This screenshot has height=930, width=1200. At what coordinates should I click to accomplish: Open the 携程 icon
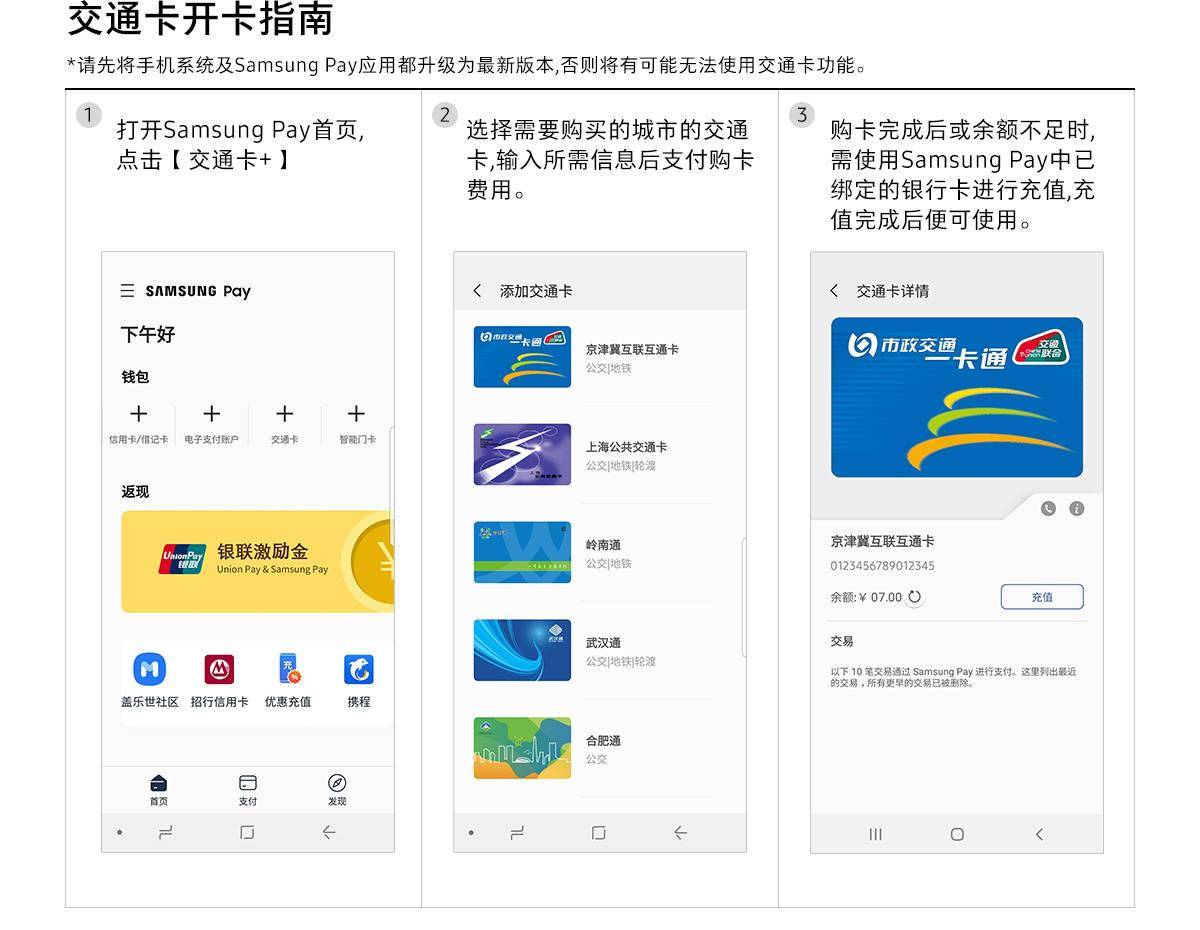point(358,669)
